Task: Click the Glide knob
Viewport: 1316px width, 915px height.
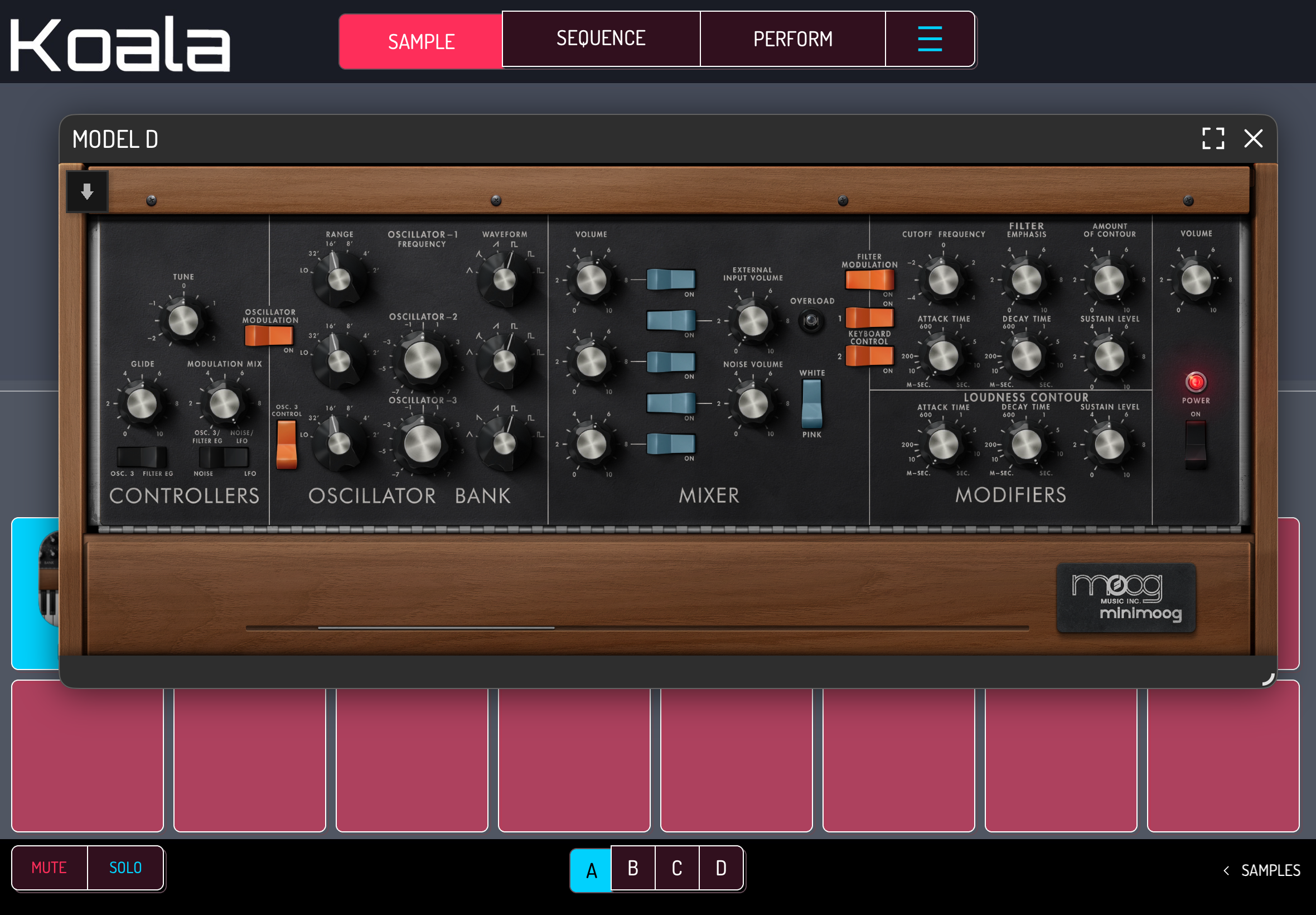Action: point(142,404)
